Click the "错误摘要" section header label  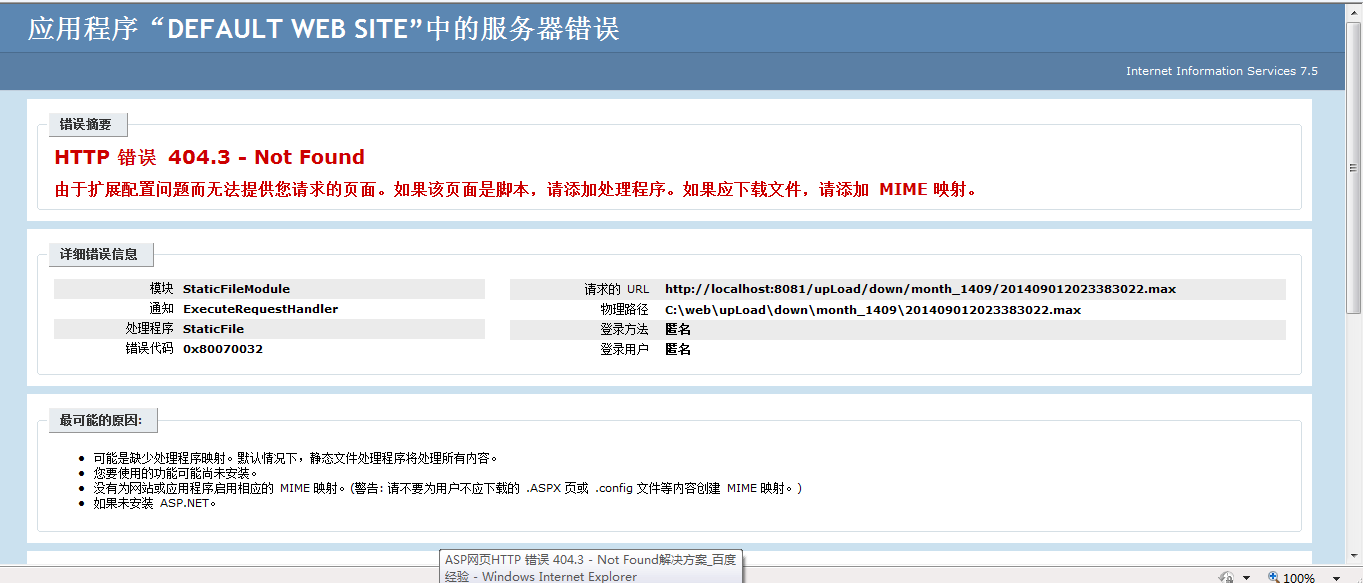coord(87,124)
